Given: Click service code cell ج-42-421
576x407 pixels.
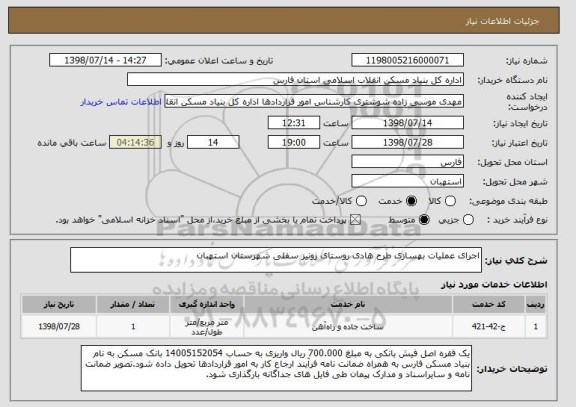Looking at the screenshot, I should click(489, 327).
